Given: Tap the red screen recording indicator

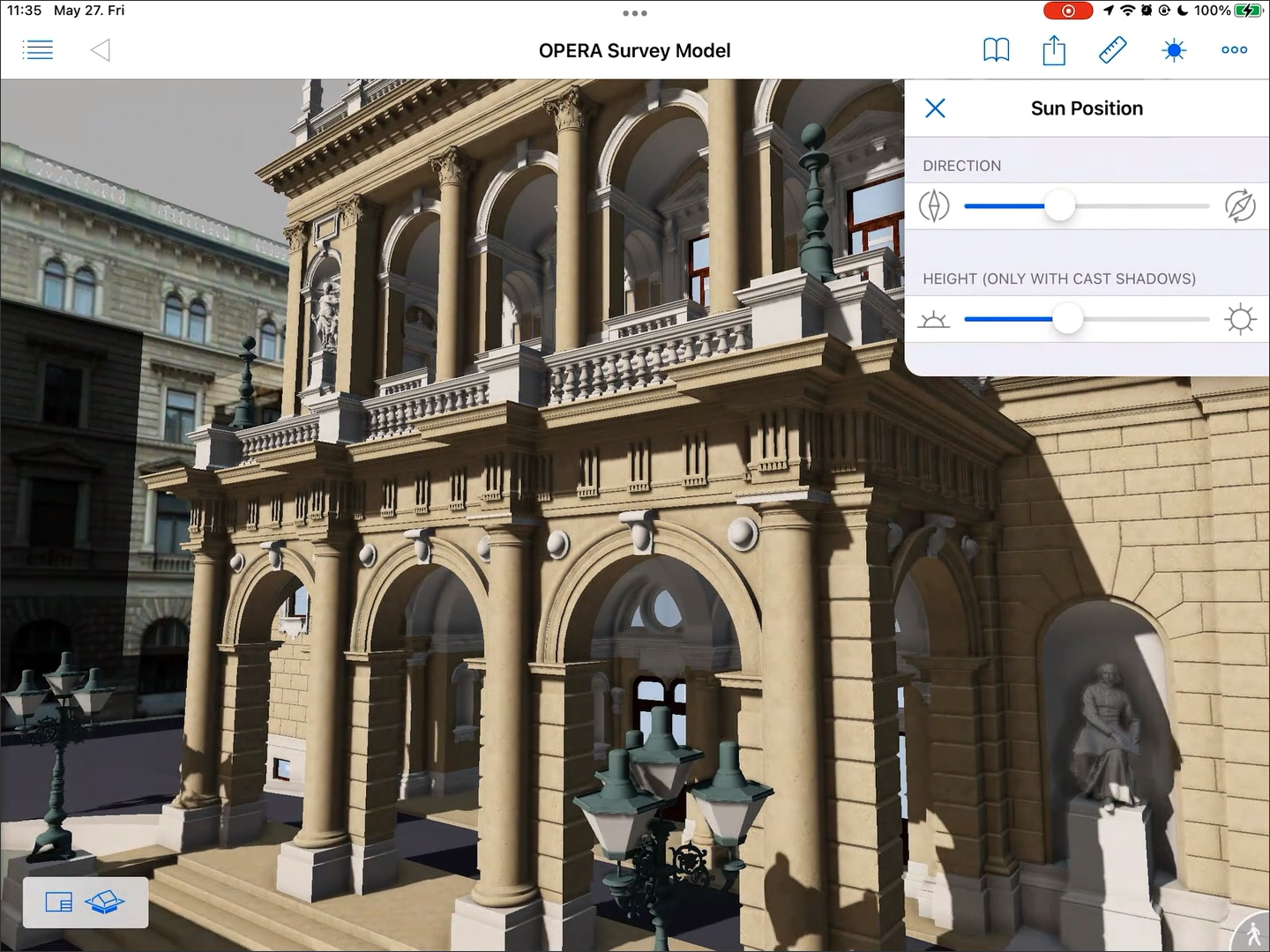Looking at the screenshot, I should (1067, 11).
